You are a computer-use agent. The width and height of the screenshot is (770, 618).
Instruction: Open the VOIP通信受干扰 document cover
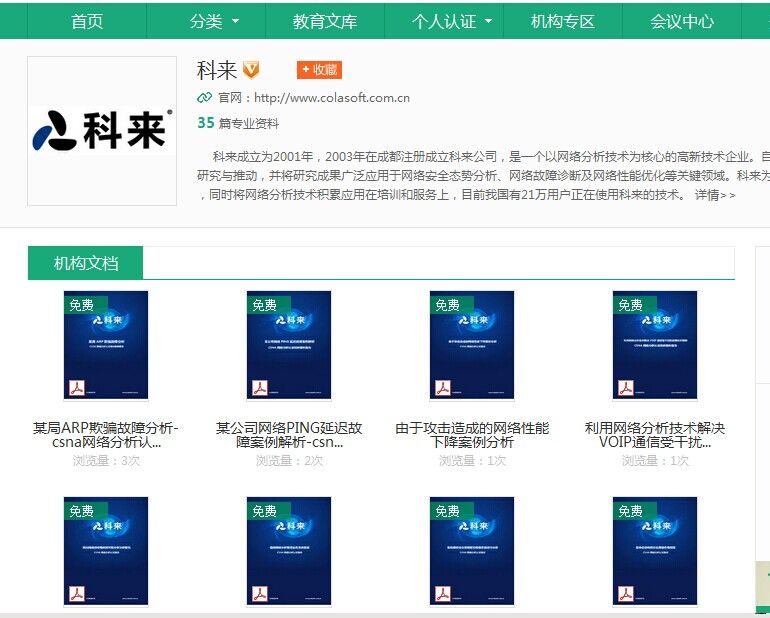coord(655,345)
